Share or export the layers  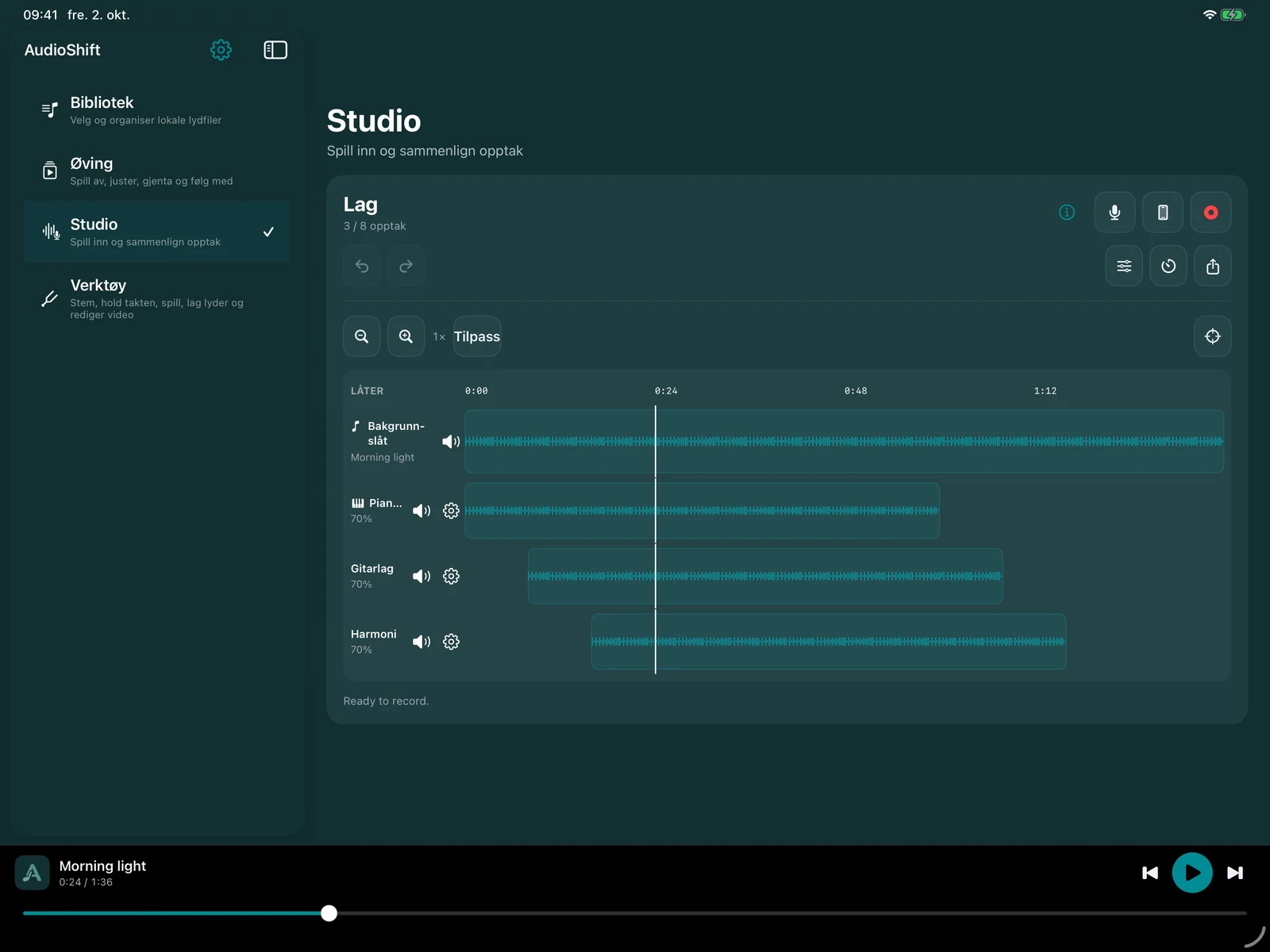pyautogui.click(x=1213, y=266)
